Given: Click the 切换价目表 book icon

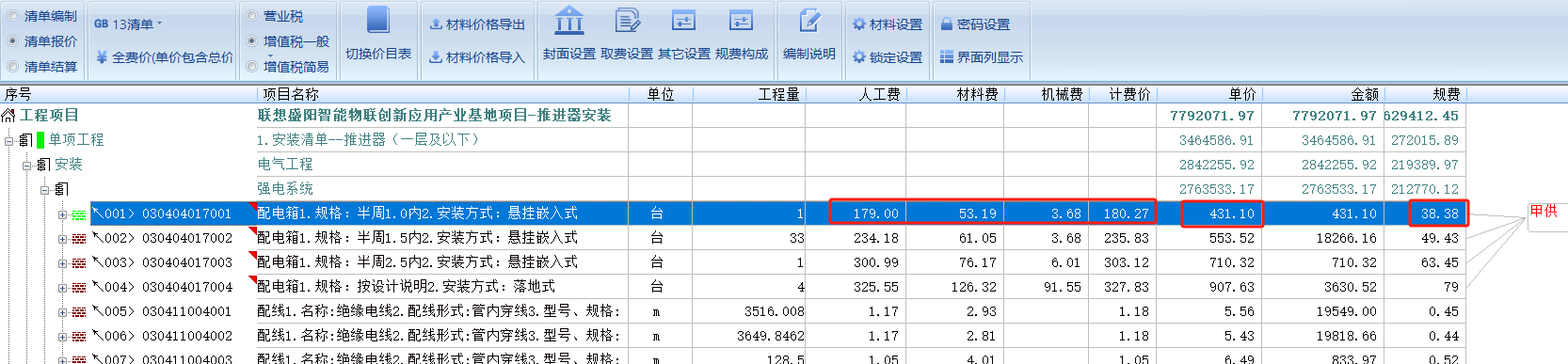Looking at the screenshot, I should 378,20.
